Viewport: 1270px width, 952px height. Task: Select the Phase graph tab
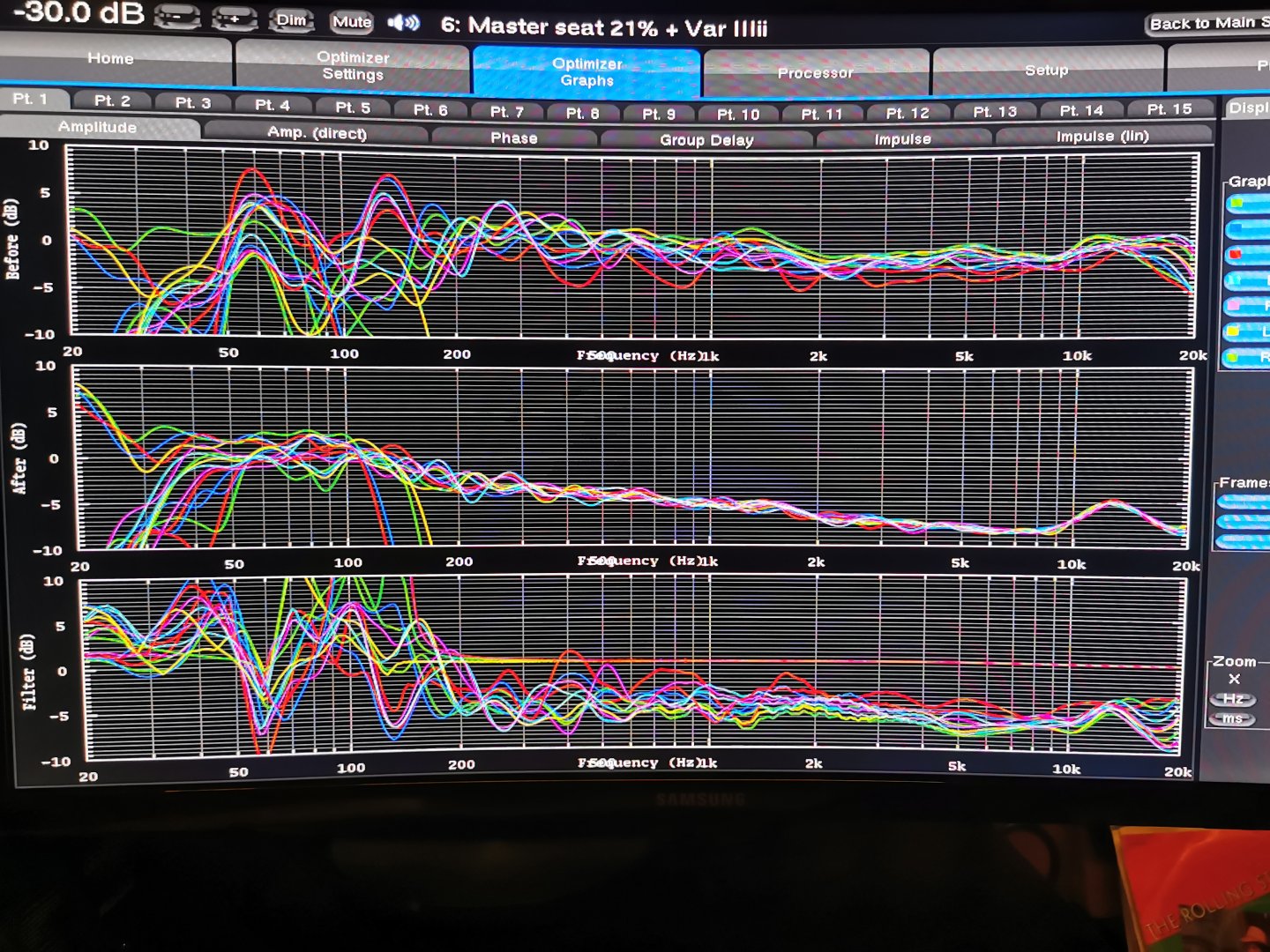[x=514, y=138]
